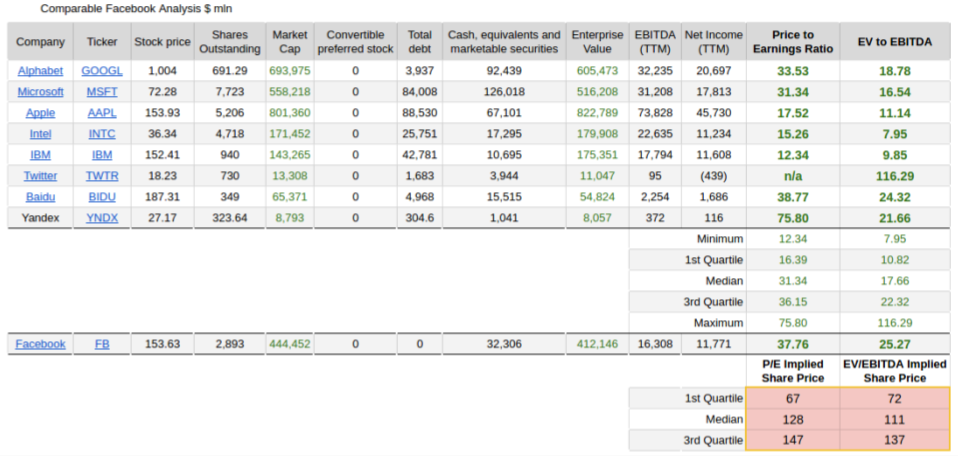Select Twitter n/a P/E cell
This screenshot has width=958, height=457.
(x=793, y=176)
